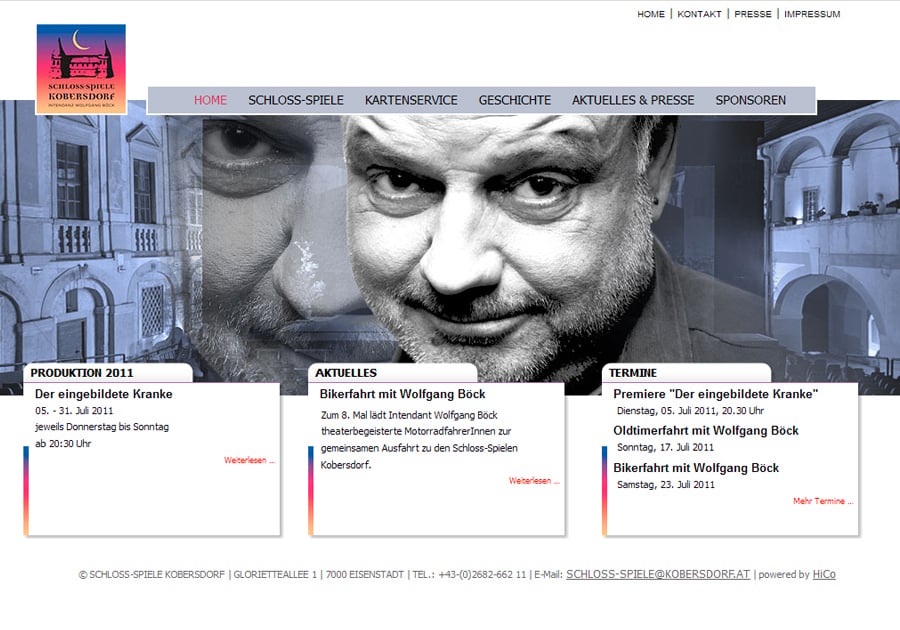Open the SCHLOSS-SPIELE menu item
Viewport: 900px width, 630px height.
click(296, 100)
